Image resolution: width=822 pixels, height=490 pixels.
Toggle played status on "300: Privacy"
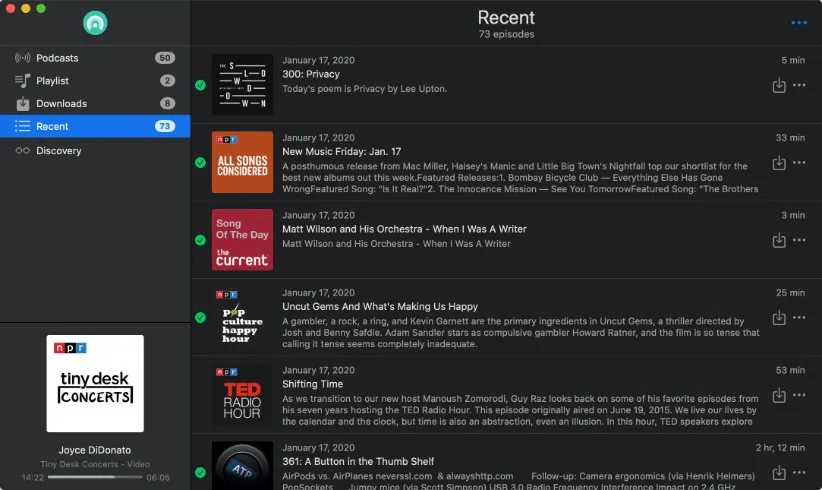coord(200,86)
